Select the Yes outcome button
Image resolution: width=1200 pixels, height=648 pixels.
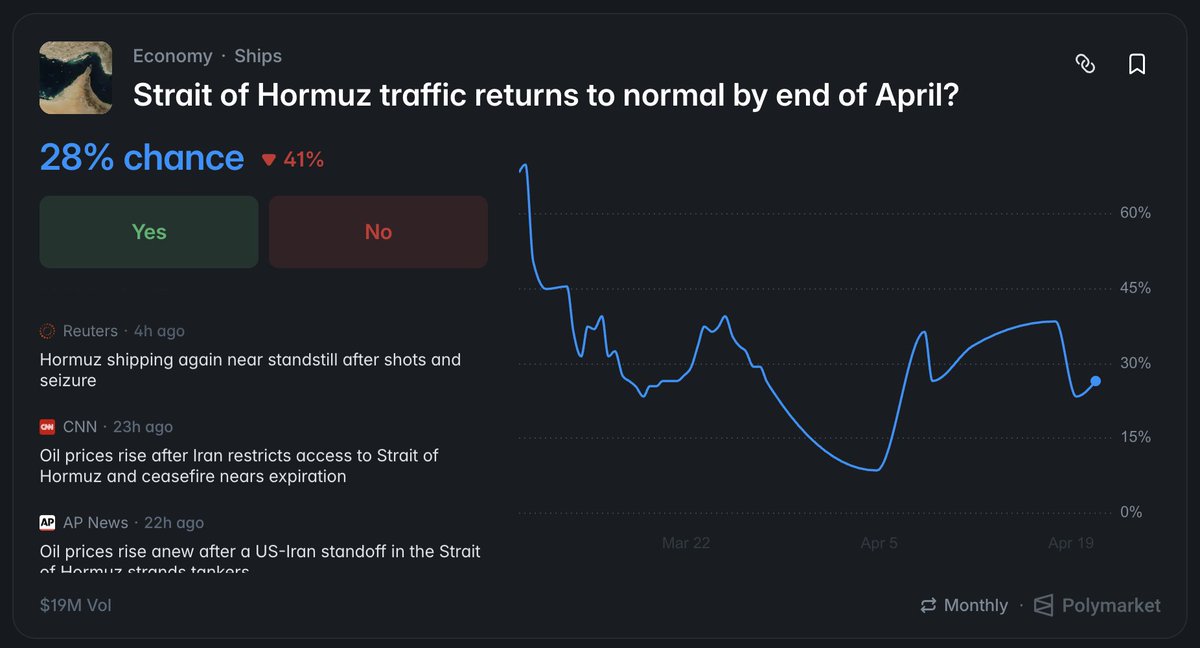tap(149, 232)
